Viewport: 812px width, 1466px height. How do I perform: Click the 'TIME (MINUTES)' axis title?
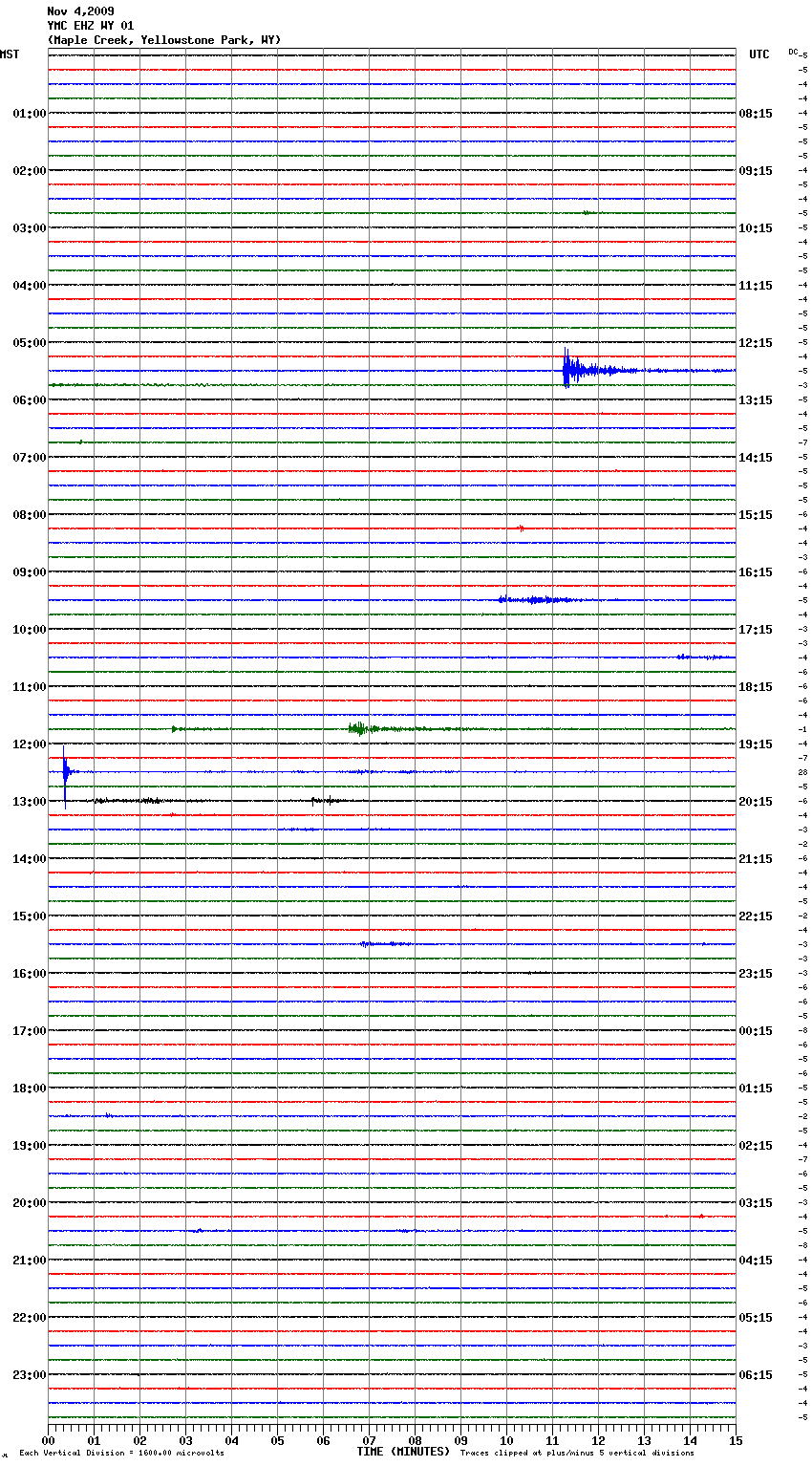click(x=403, y=1452)
